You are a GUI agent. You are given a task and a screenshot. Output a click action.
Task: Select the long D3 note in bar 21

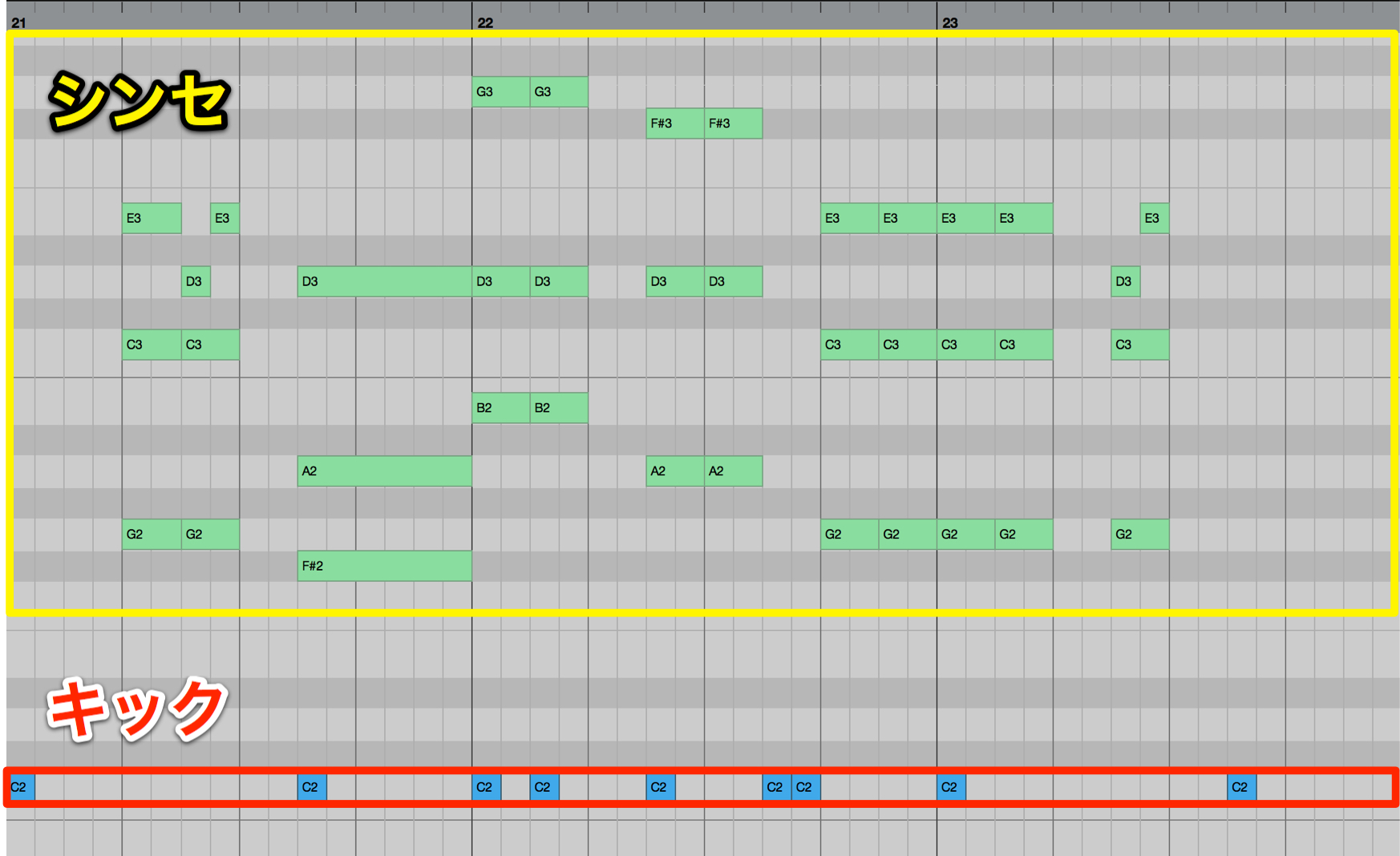(385, 281)
